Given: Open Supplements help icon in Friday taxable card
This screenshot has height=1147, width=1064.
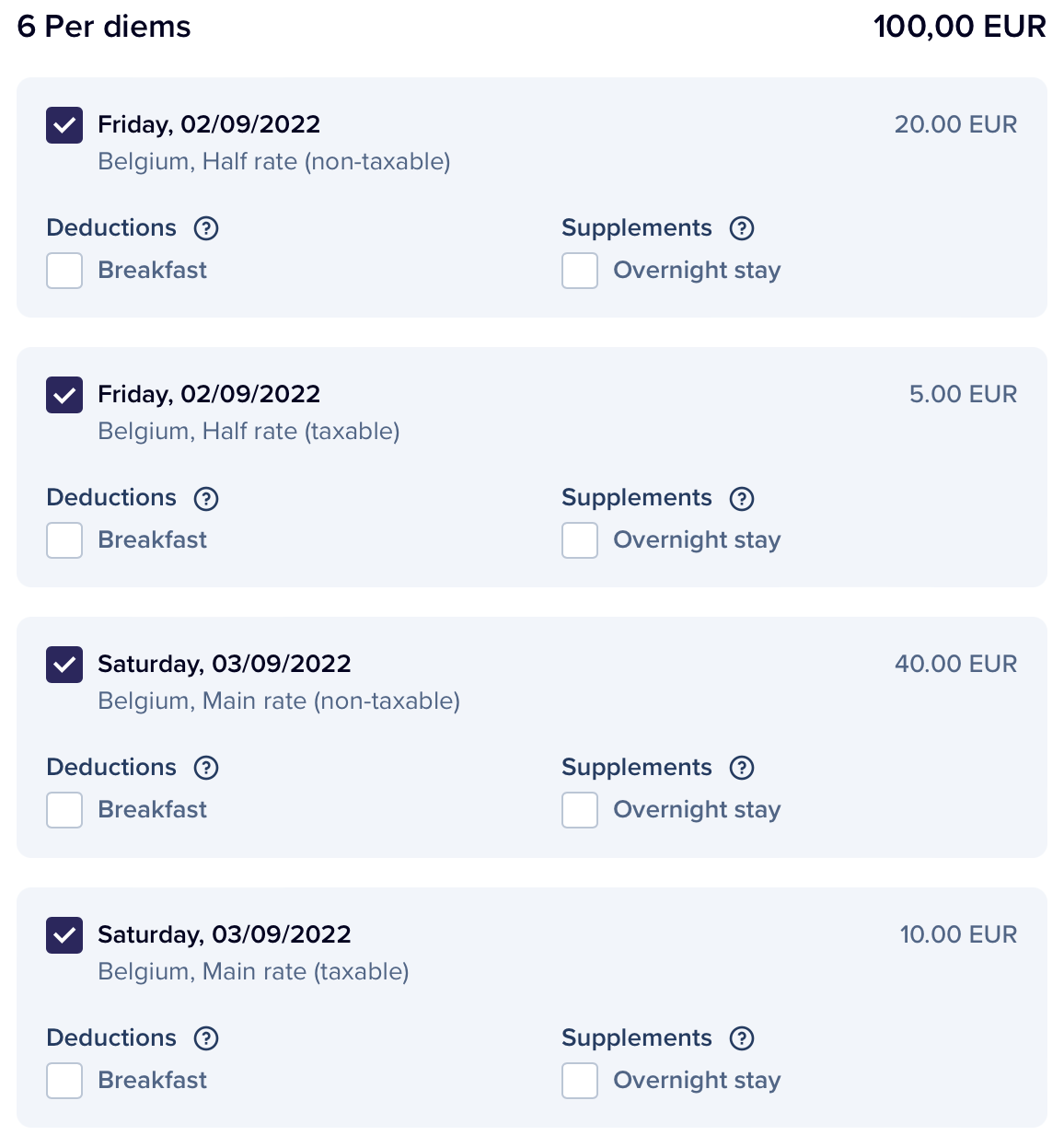Looking at the screenshot, I should (x=742, y=498).
